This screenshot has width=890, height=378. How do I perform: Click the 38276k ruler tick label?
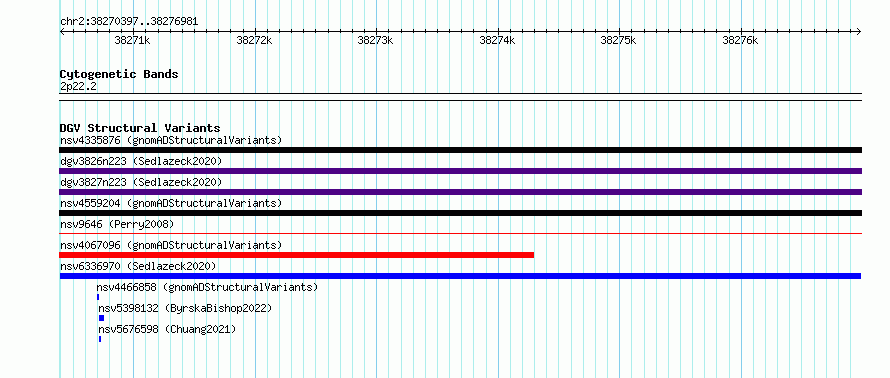coord(740,40)
